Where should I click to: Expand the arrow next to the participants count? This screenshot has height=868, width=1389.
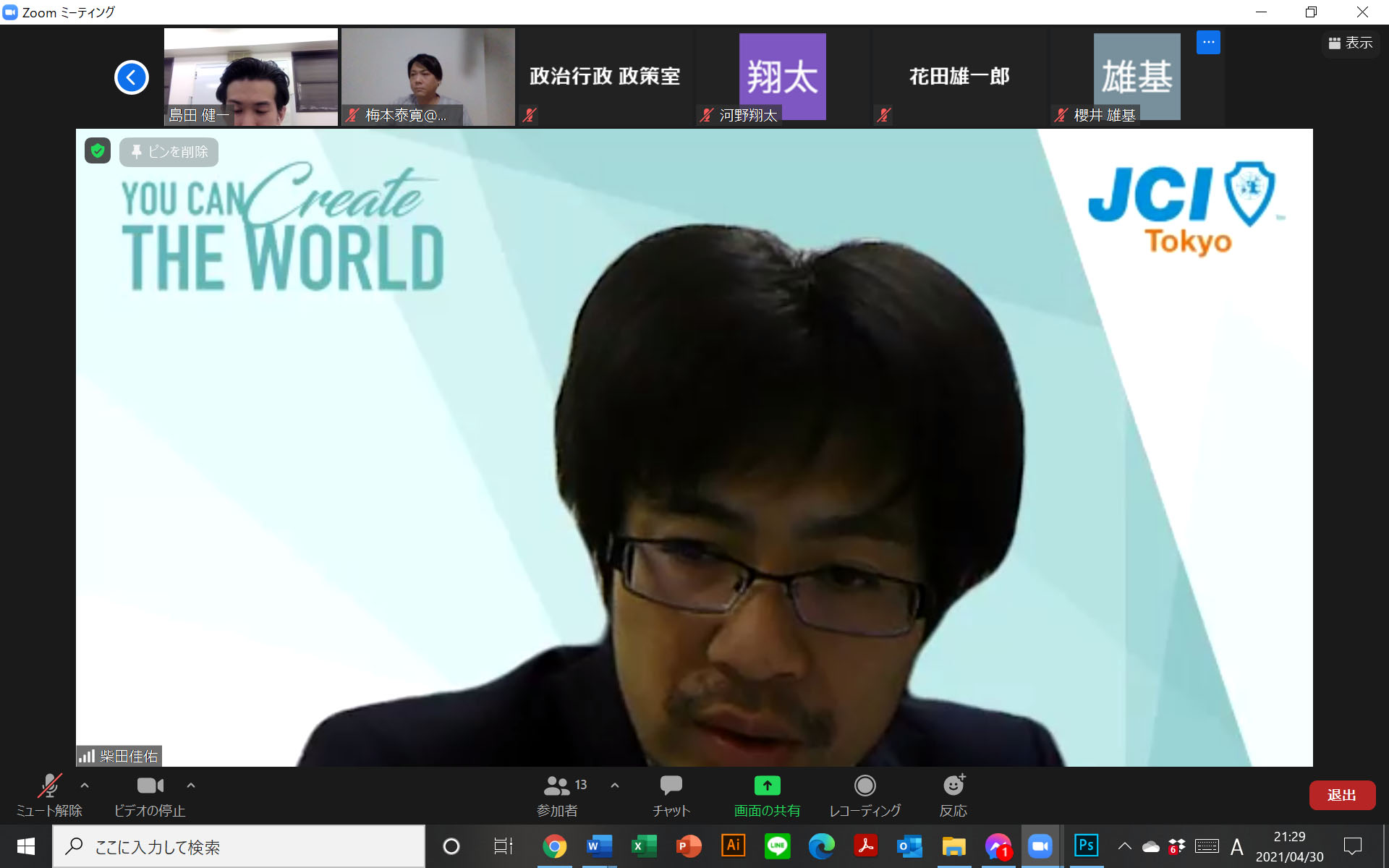(x=615, y=785)
